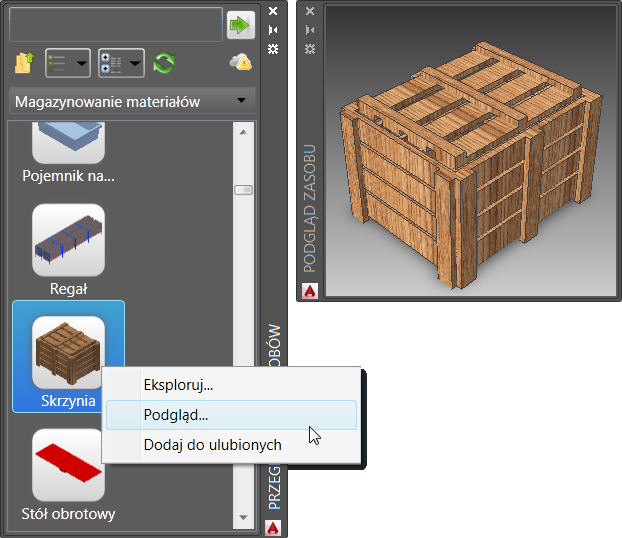This screenshot has height=538, width=622.
Task: Click the cloud warning icon
Action: (240, 62)
